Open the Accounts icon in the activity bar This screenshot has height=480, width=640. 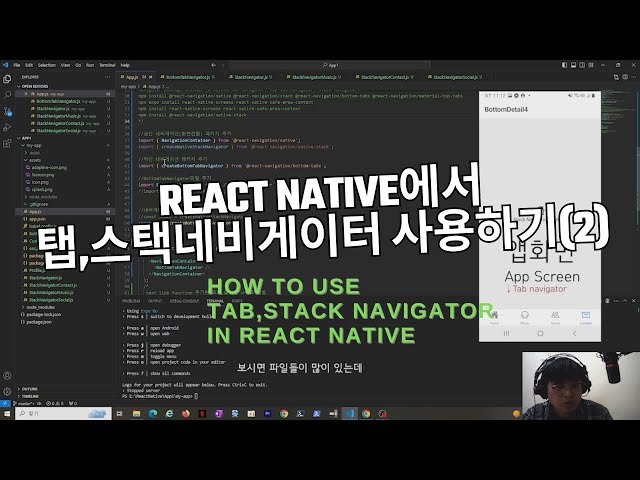click(x=7, y=376)
